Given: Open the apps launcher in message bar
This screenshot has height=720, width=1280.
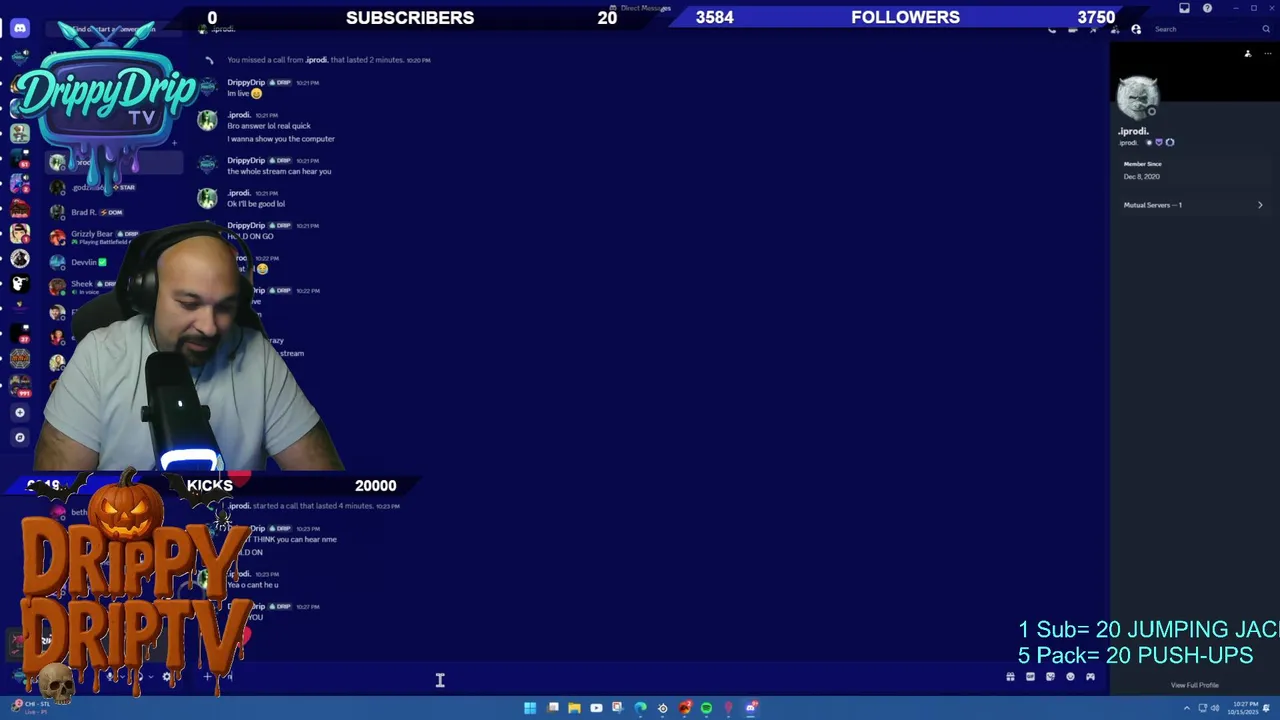Looking at the screenshot, I should (1090, 677).
